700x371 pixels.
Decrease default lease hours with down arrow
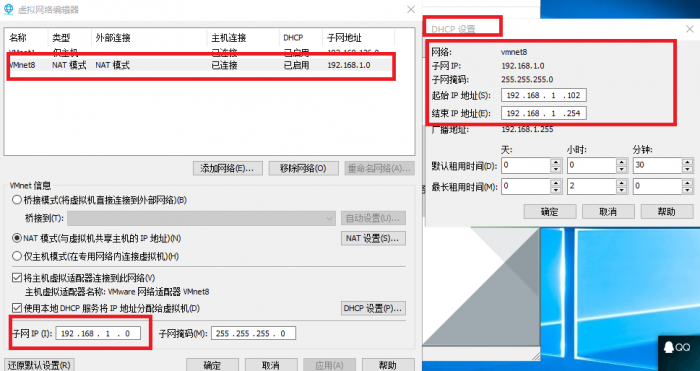point(622,169)
